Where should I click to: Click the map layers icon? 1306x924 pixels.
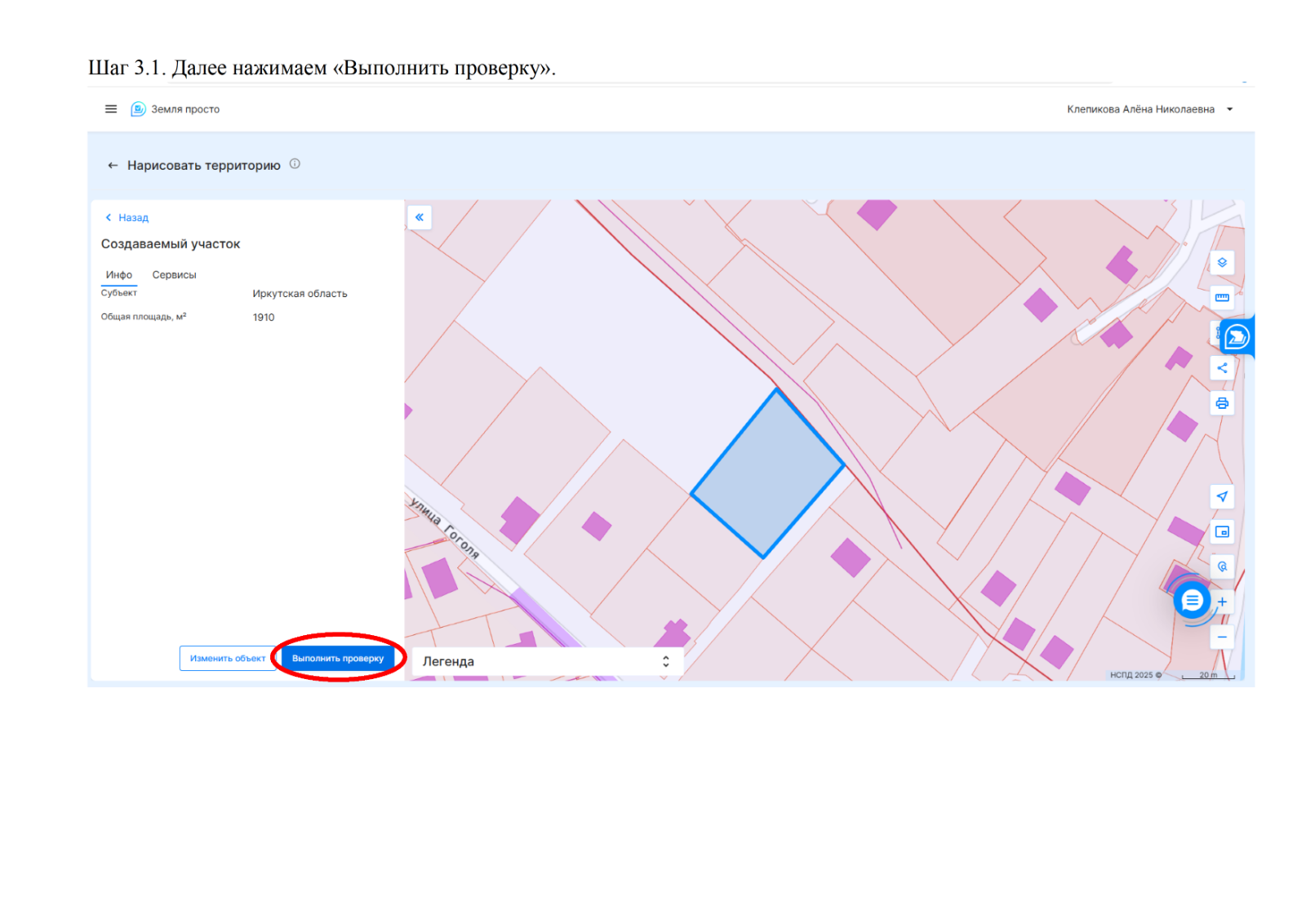pyautogui.click(x=1222, y=263)
